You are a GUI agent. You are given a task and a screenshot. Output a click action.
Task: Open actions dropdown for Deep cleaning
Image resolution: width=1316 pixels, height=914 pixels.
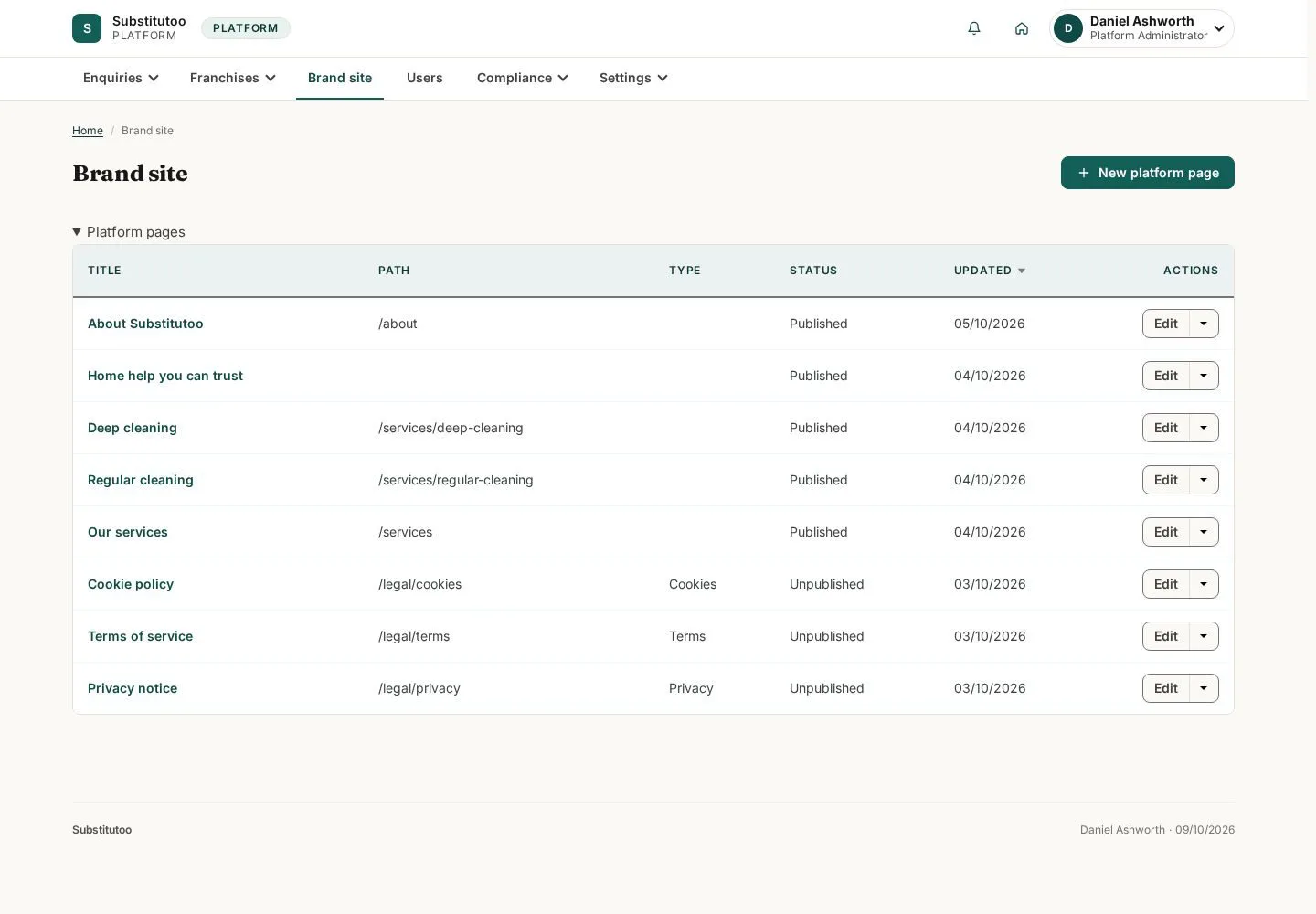(1204, 428)
